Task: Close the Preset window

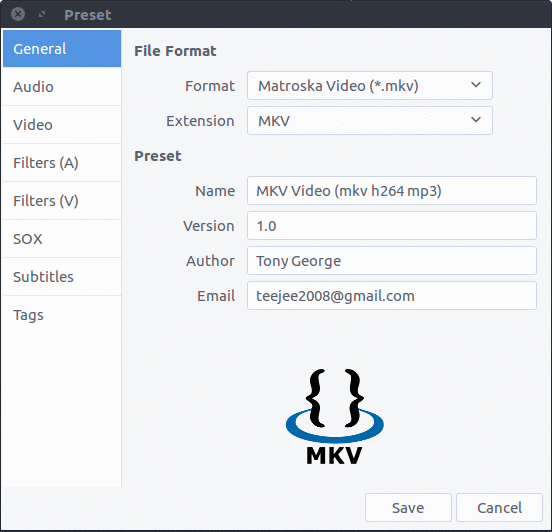Action: pyautogui.click(x=18, y=14)
